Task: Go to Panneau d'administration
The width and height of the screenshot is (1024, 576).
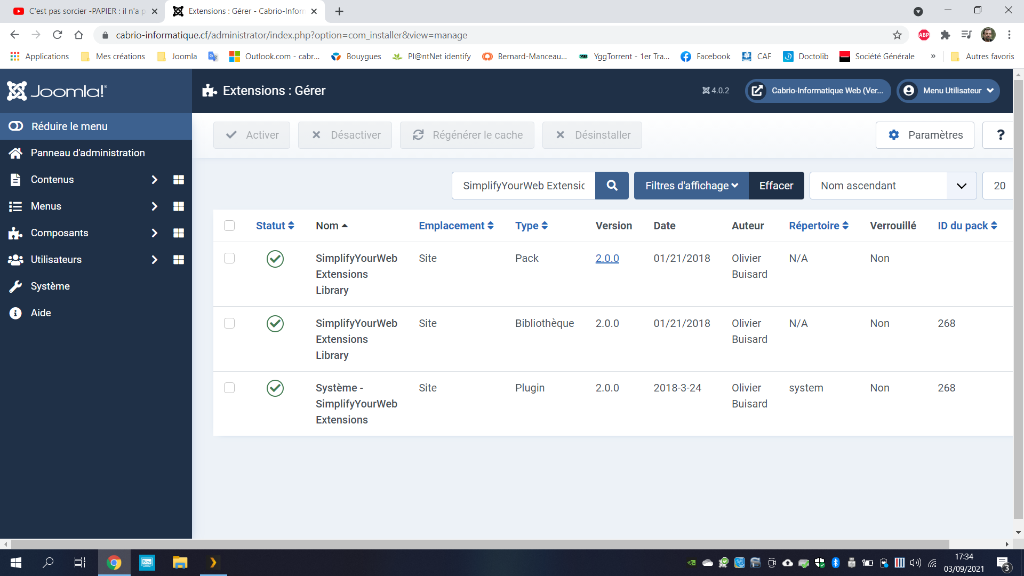Action: (x=87, y=153)
